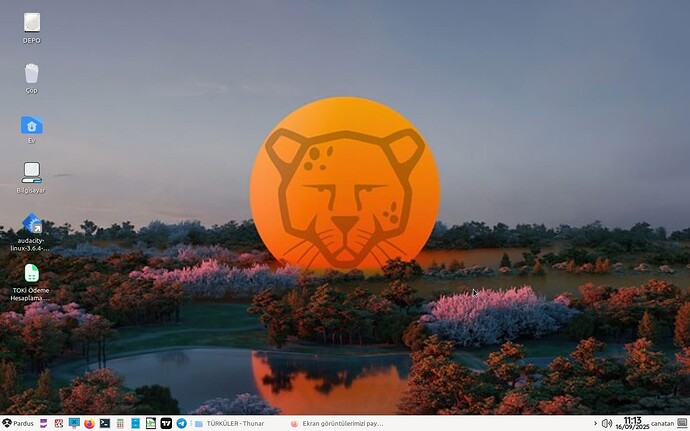Open the TradingView launcher in taskbar
690x431 pixels.
tap(166, 424)
